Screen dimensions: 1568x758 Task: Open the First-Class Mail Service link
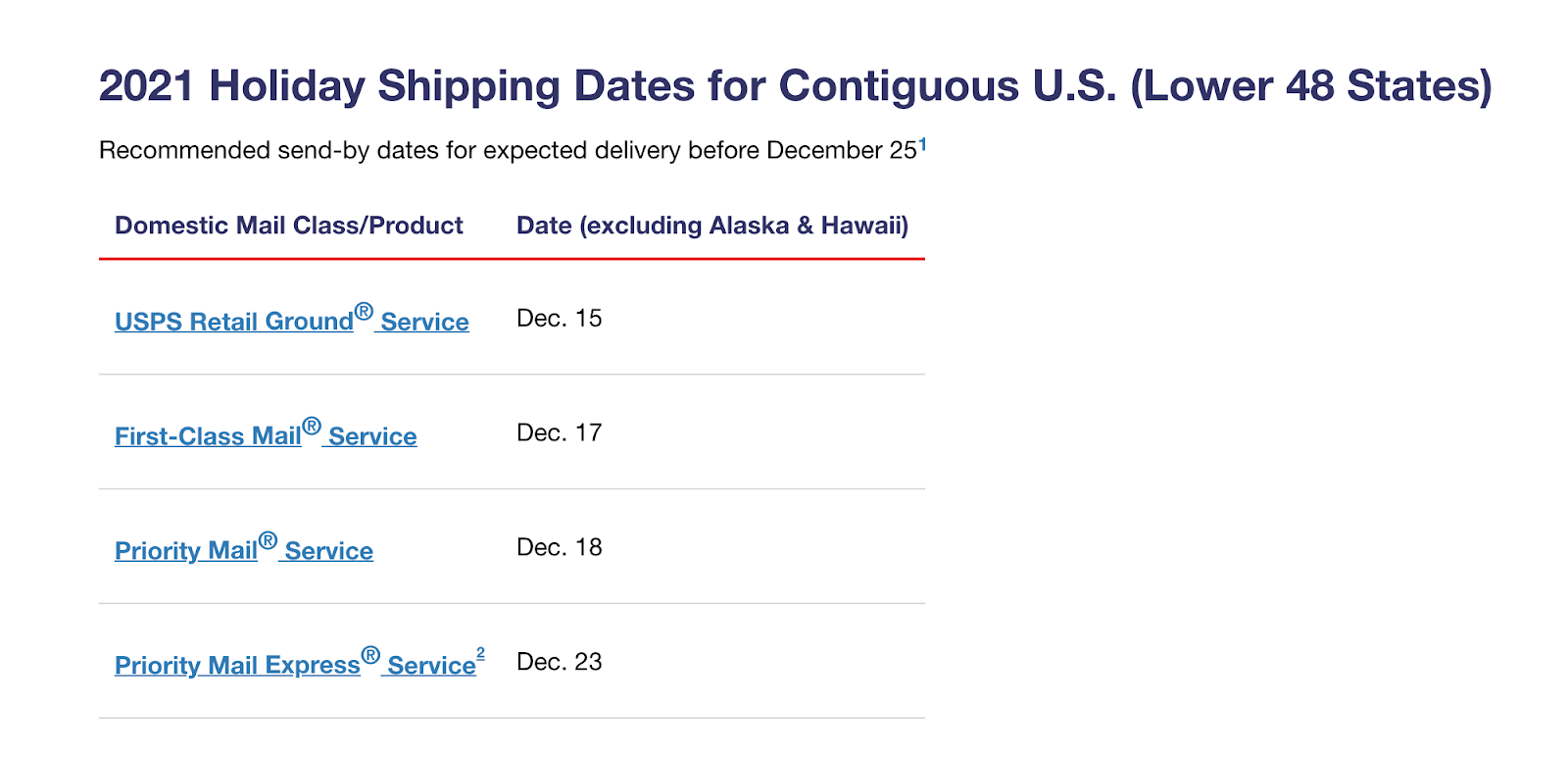point(266,435)
